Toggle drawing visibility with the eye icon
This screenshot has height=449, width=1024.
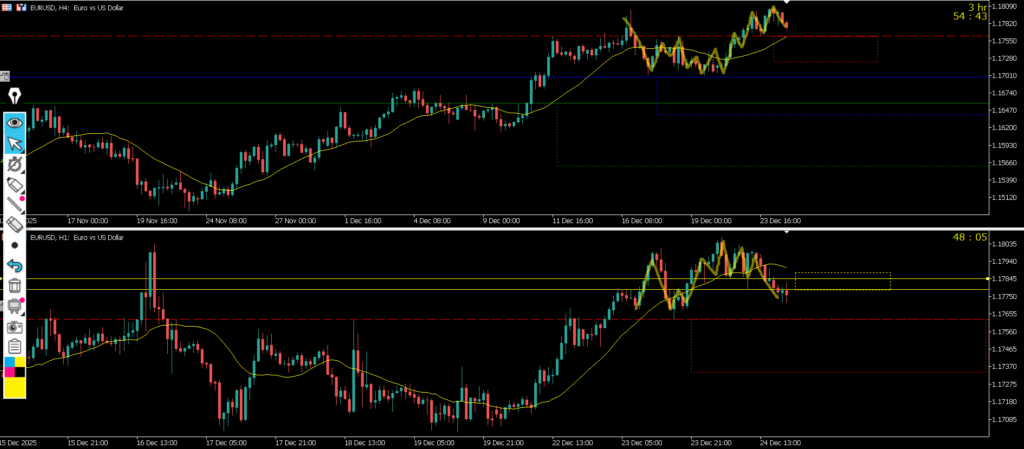[x=15, y=123]
